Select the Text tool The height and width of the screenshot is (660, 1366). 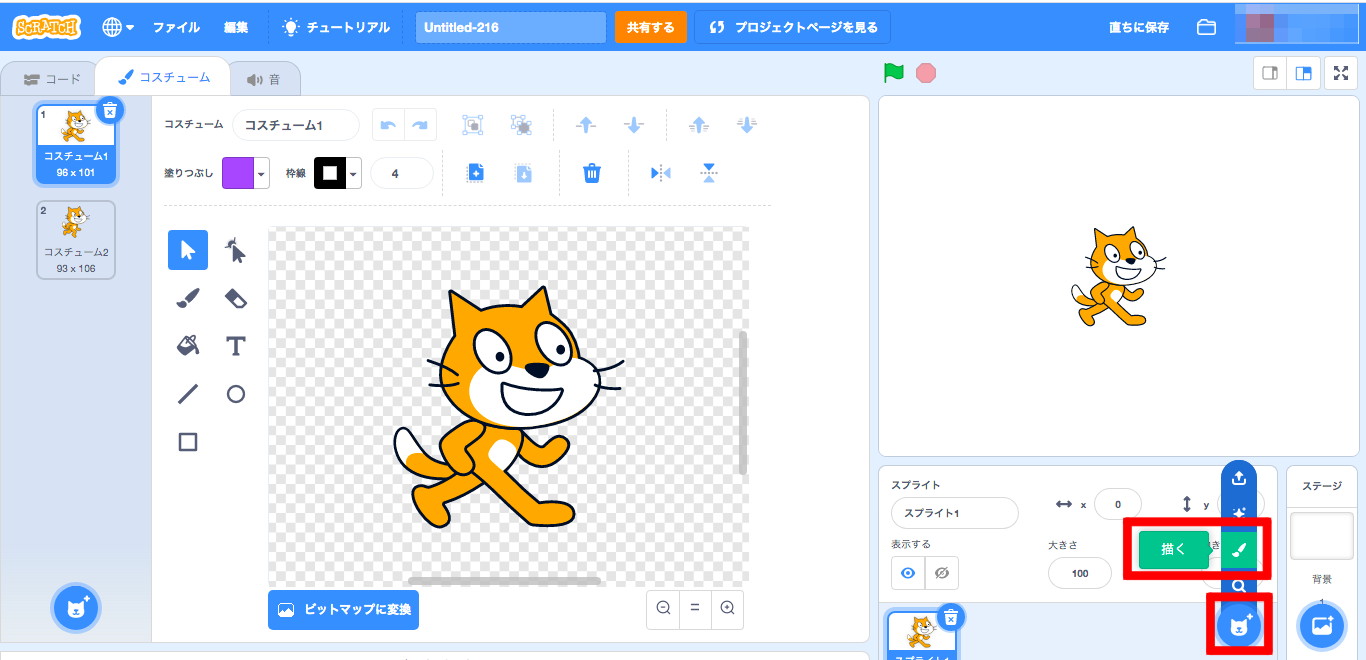pyautogui.click(x=235, y=346)
